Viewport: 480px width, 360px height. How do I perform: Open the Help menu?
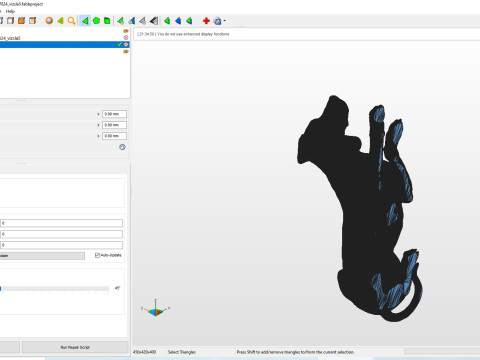point(10,11)
